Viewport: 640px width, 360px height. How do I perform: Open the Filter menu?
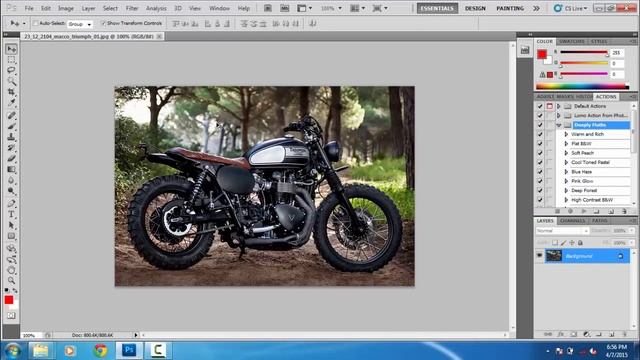pyautogui.click(x=132, y=8)
